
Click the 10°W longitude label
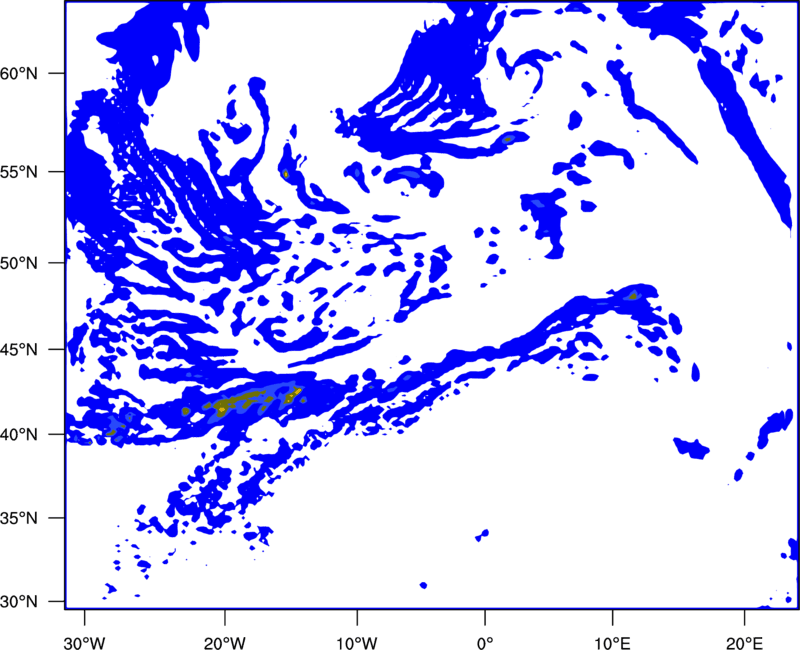point(357,643)
